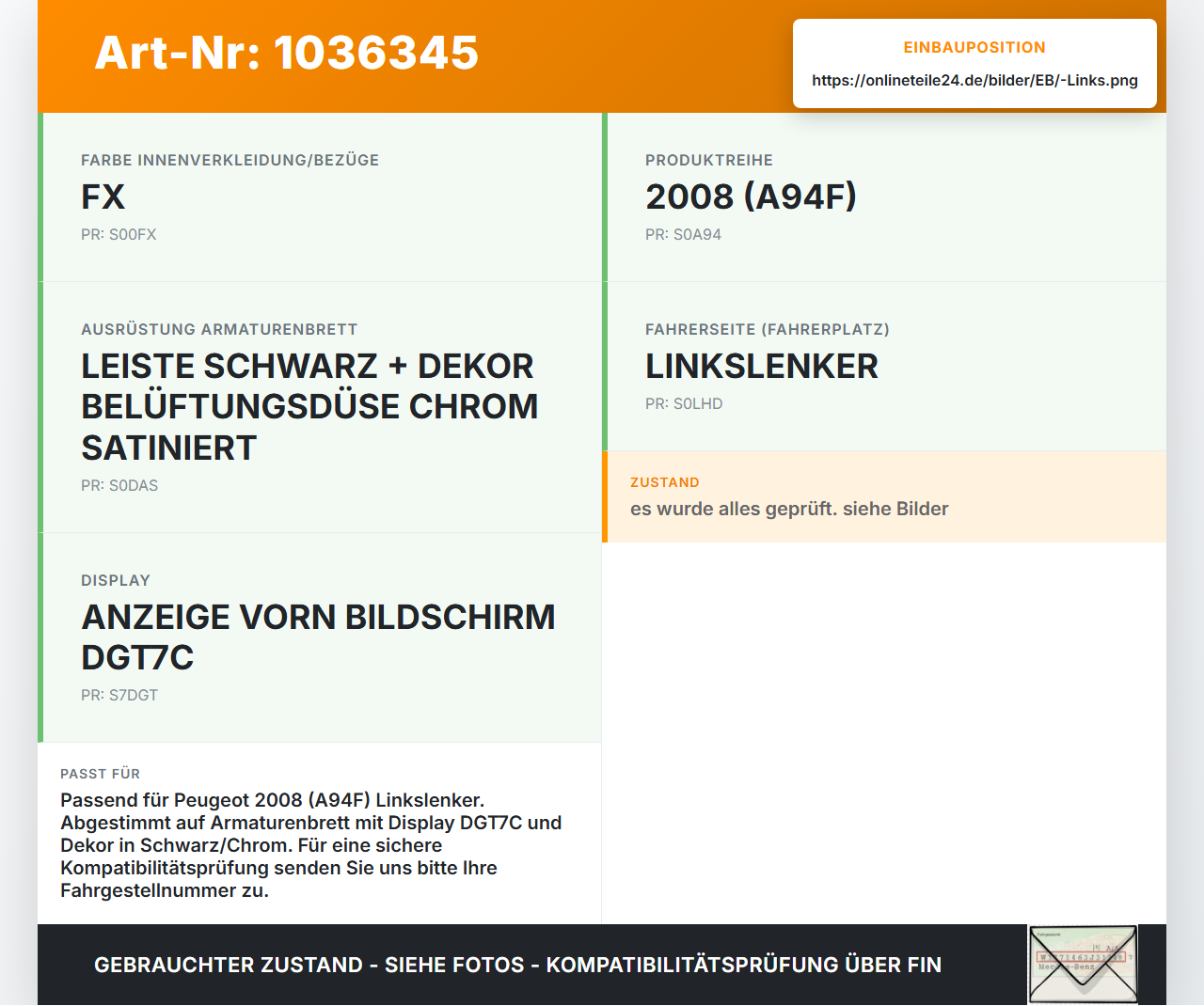Select the 'es wurde alles geprüft' condition text
Screen dimensions: 1204x1006
789,509
